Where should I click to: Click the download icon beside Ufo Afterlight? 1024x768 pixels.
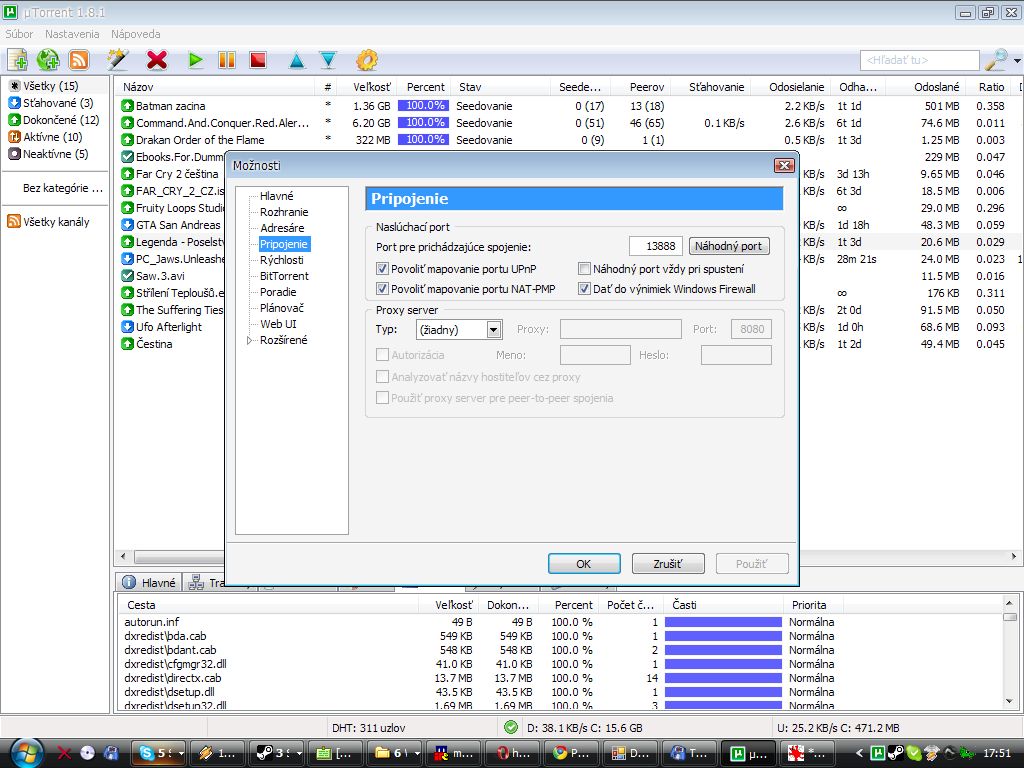[x=127, y=327]
